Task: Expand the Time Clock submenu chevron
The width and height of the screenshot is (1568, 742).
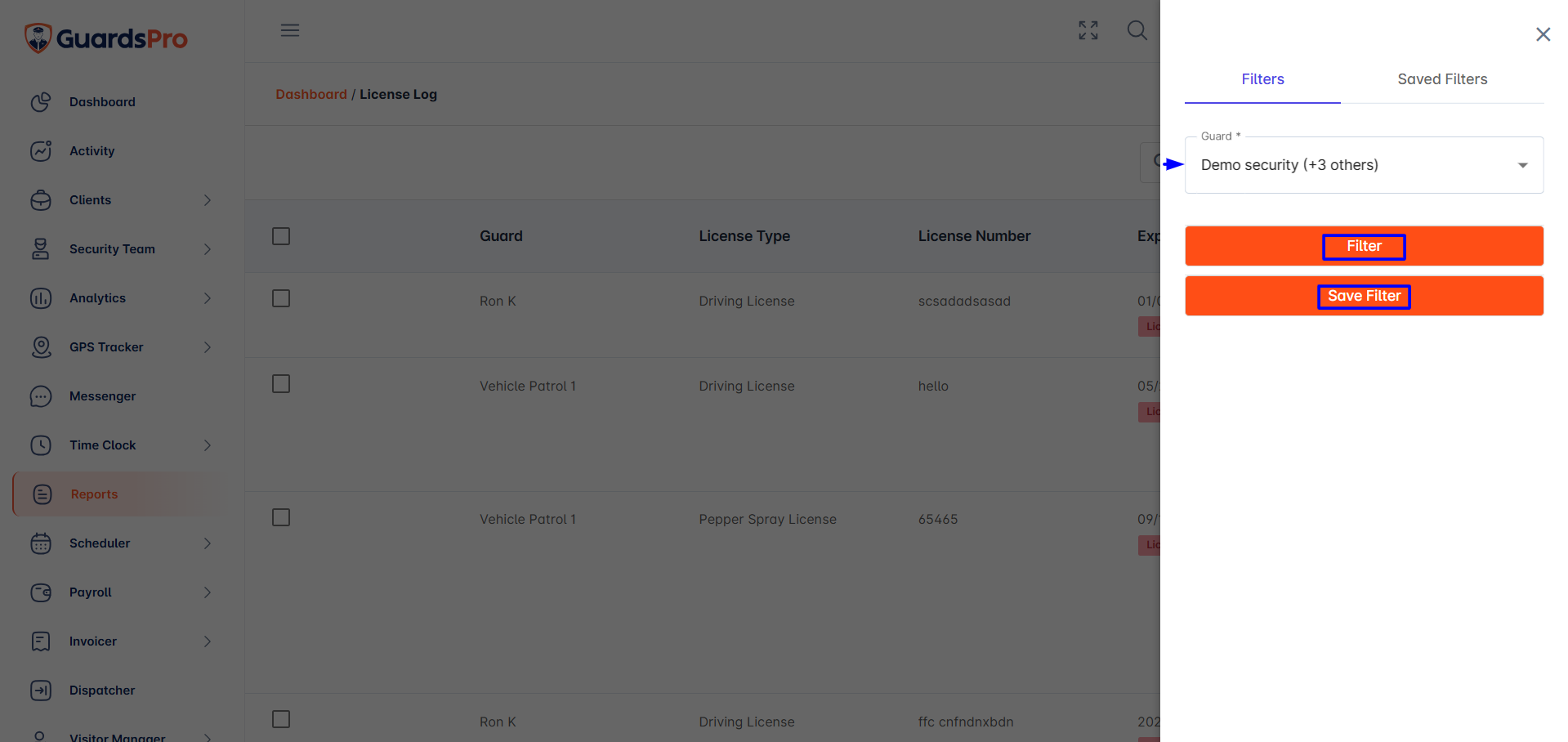Action: click(x=208, y=445)
